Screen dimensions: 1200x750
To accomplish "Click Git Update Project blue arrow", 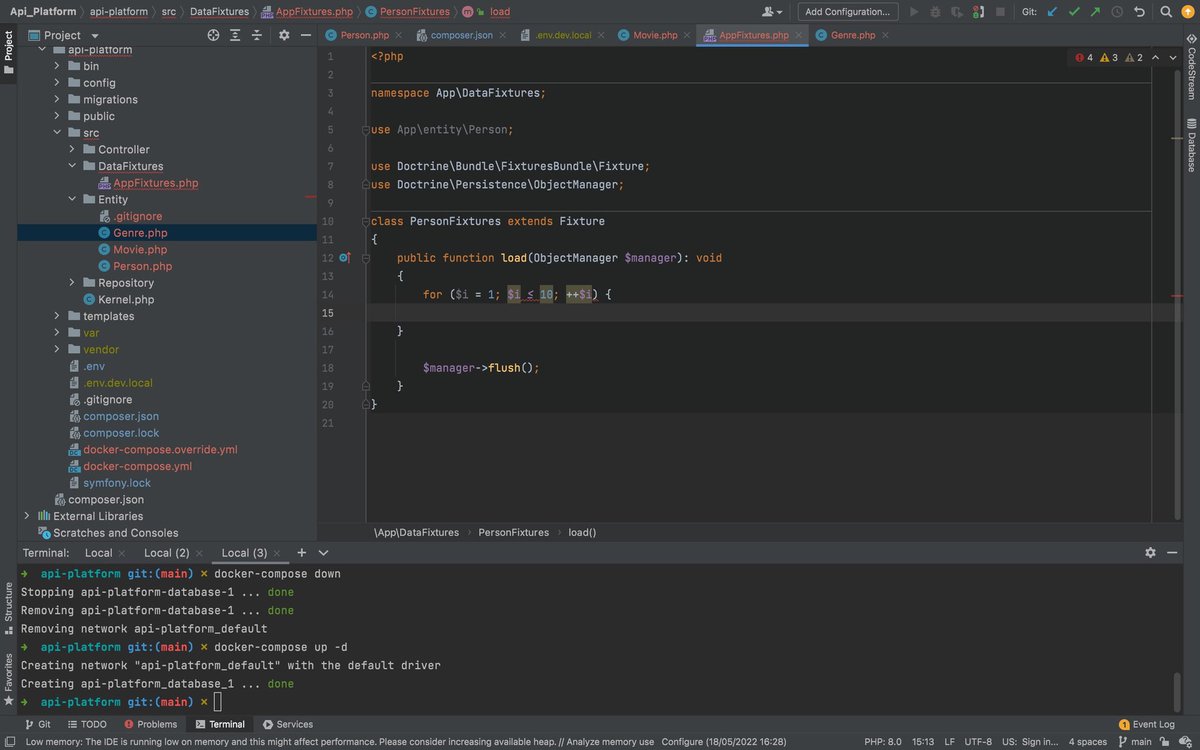I will [1052, 12].
